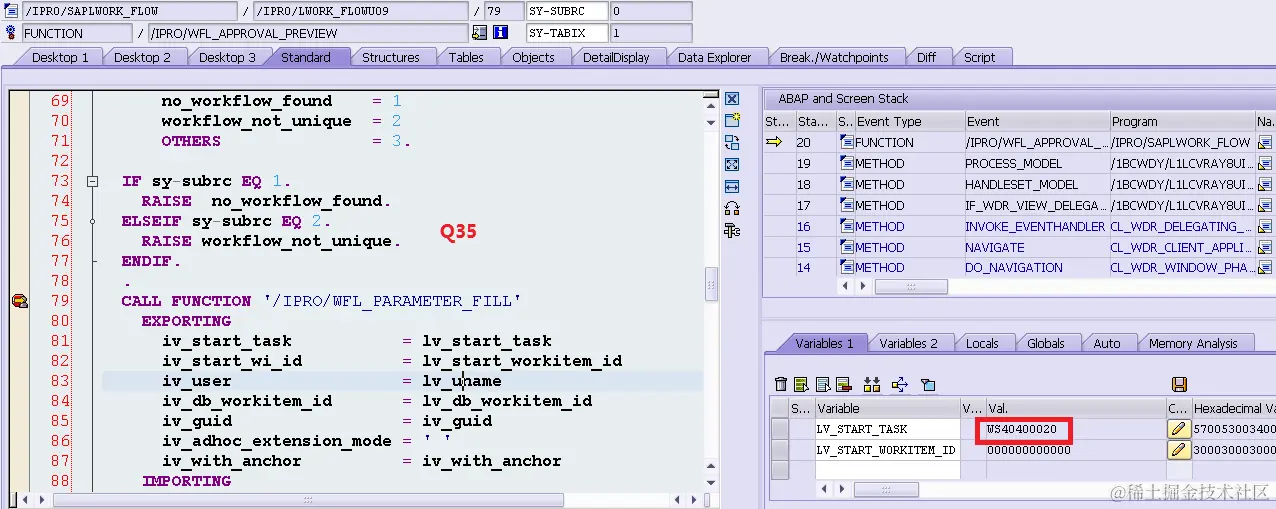Click the blue arrows icon in Variables toolbar

coord(899,384)
